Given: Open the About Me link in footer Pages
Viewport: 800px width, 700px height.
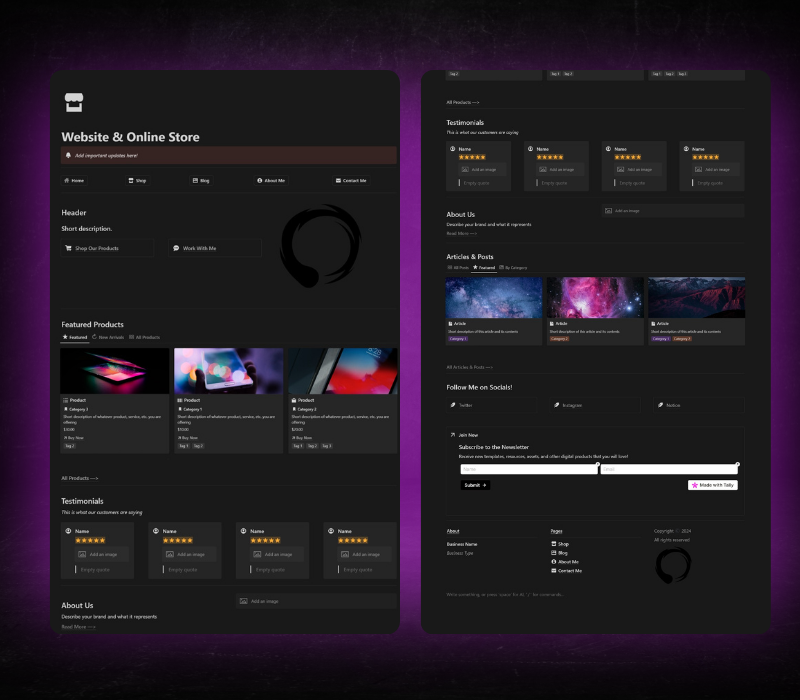Looking at the screenshot, I should (565, 562).
